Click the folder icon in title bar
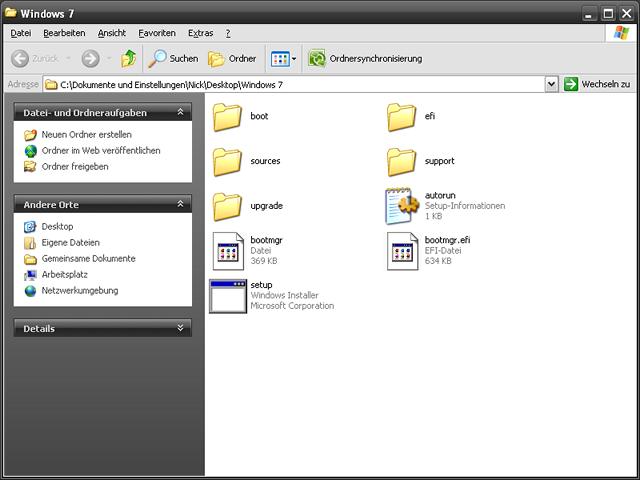 click(x=10, y=13)
